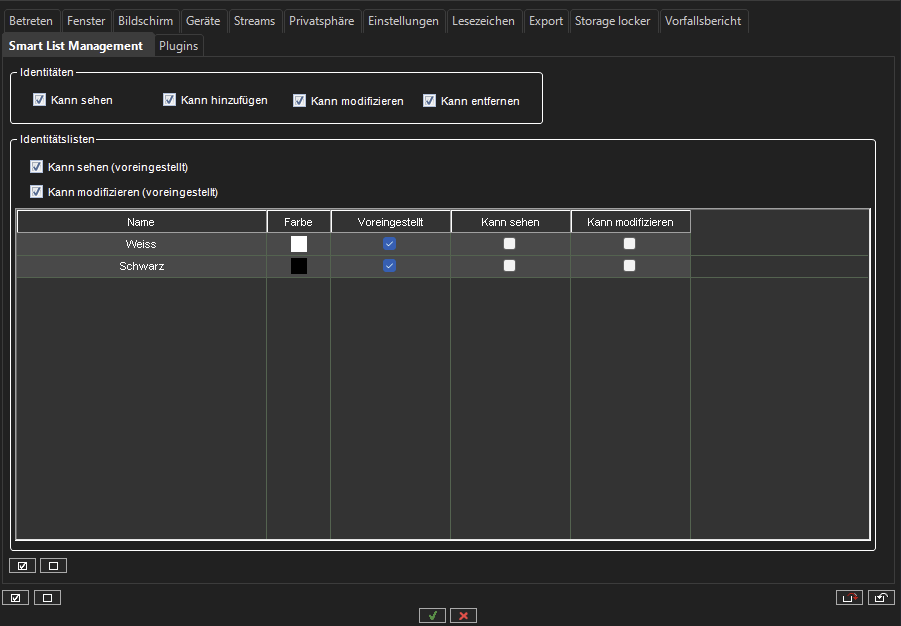Select the Export tab
Viewport: 901px width, 626px height.
546,21
